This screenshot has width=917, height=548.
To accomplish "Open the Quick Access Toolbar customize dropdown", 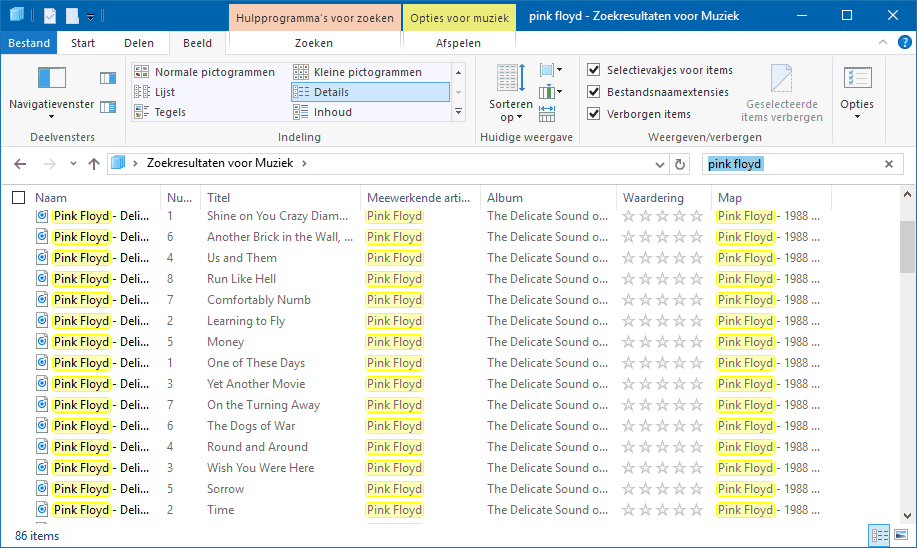I will 91,16.
